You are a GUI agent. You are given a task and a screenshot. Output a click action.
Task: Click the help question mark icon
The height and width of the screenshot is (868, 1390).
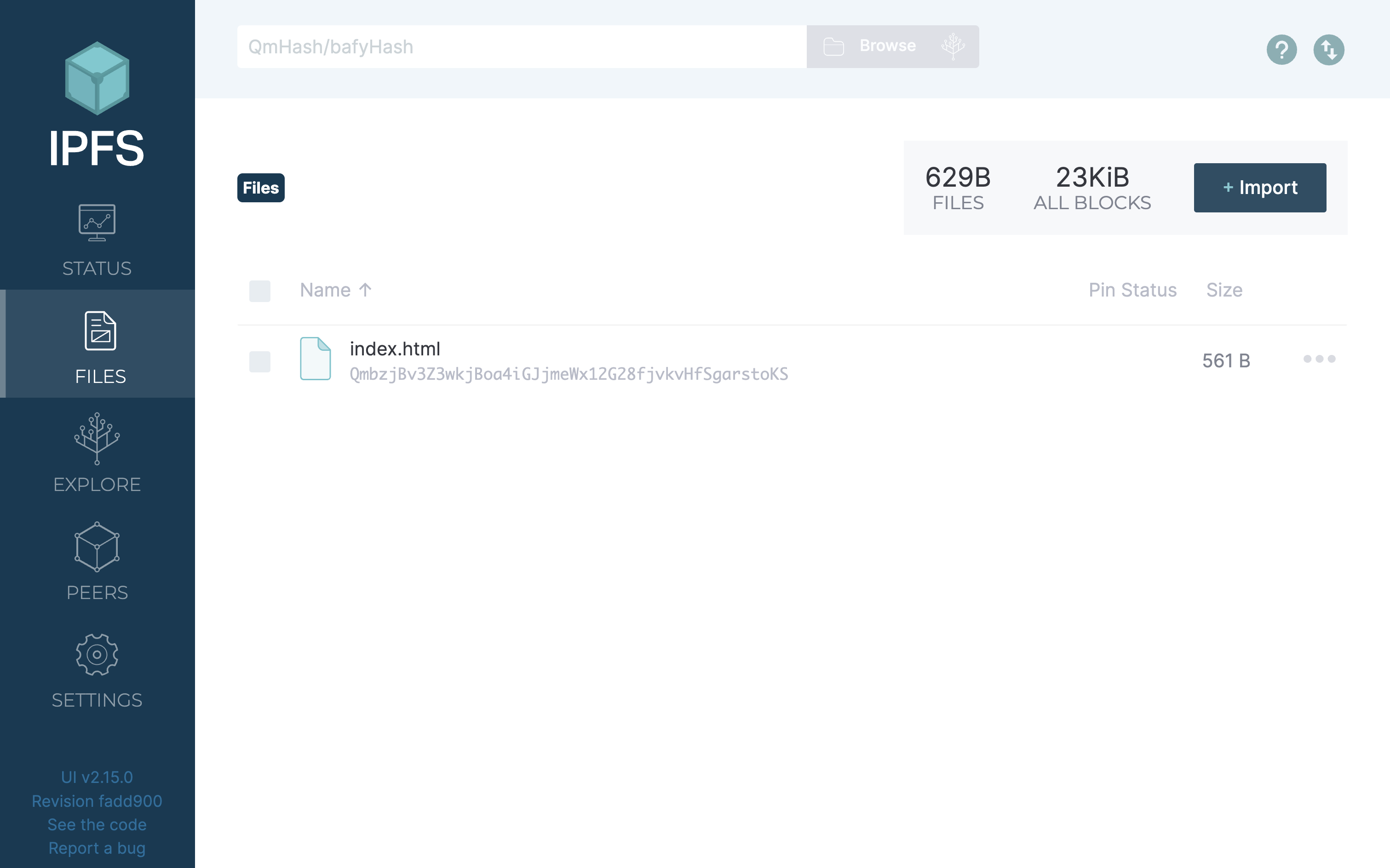[1282, 50]
